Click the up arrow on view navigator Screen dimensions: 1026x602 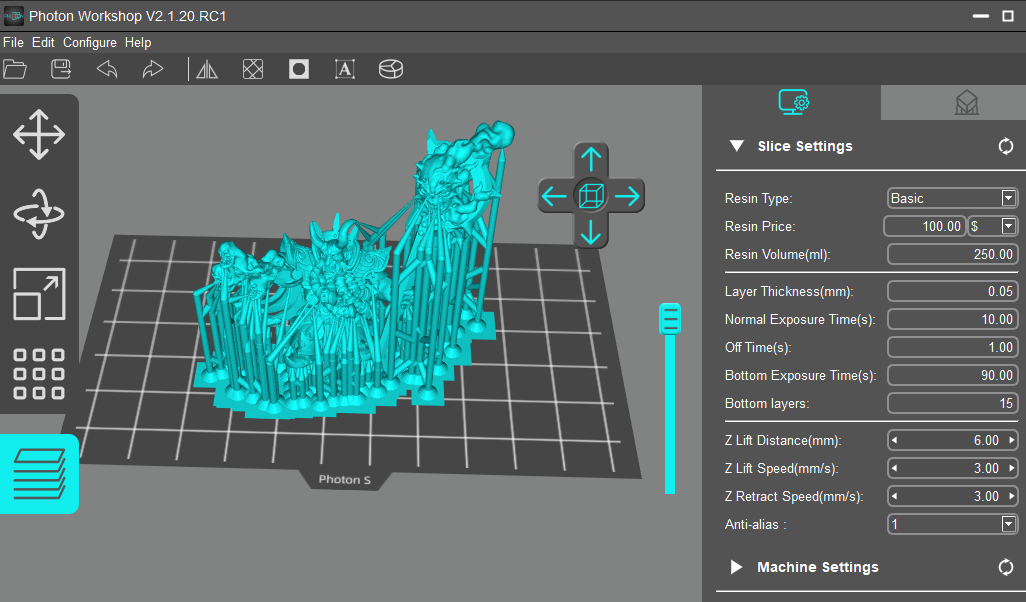coord(591,158)
